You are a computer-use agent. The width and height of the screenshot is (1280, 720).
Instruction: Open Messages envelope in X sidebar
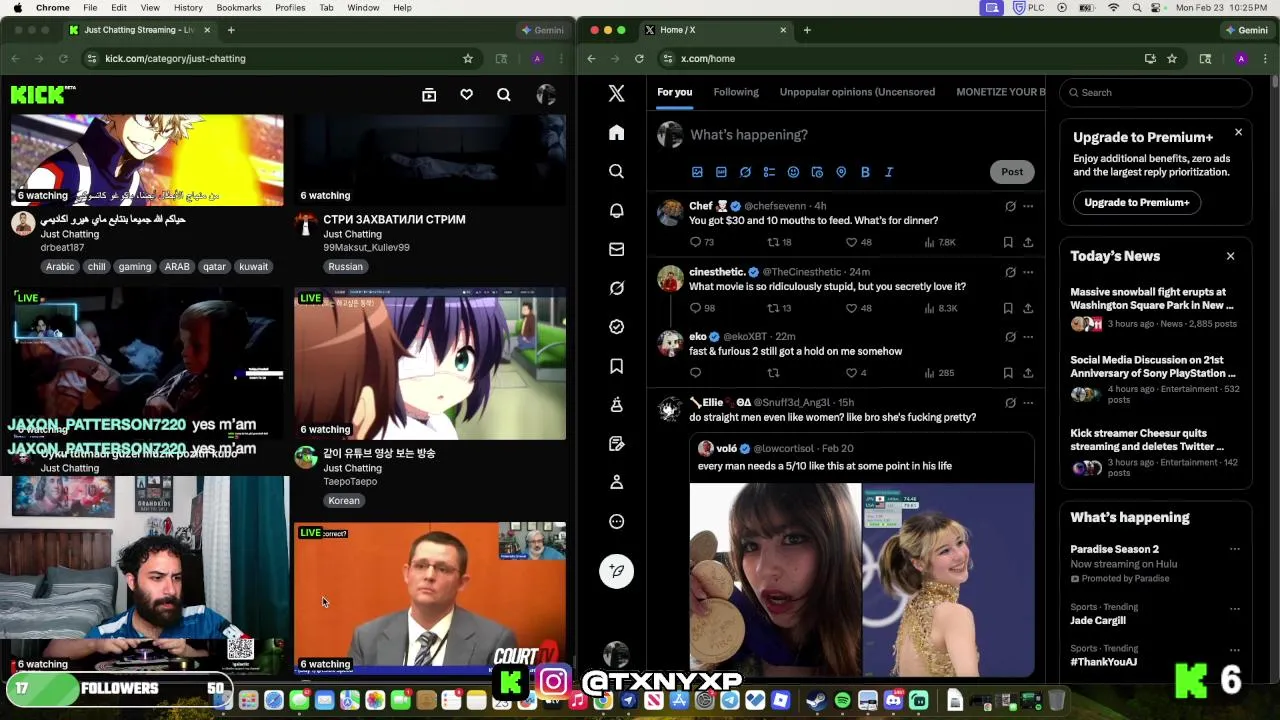(x=616, y=249)
